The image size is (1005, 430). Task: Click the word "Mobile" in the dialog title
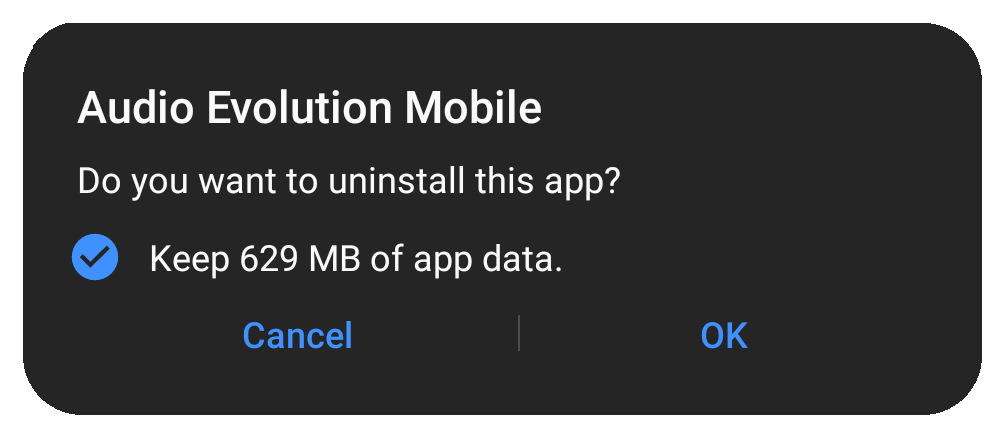click(473, 108)
